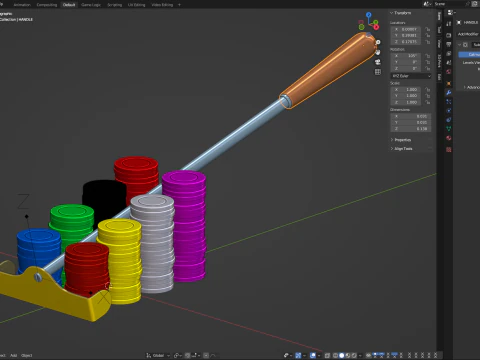Click the Dimensions Z value field

pos(411,129)
